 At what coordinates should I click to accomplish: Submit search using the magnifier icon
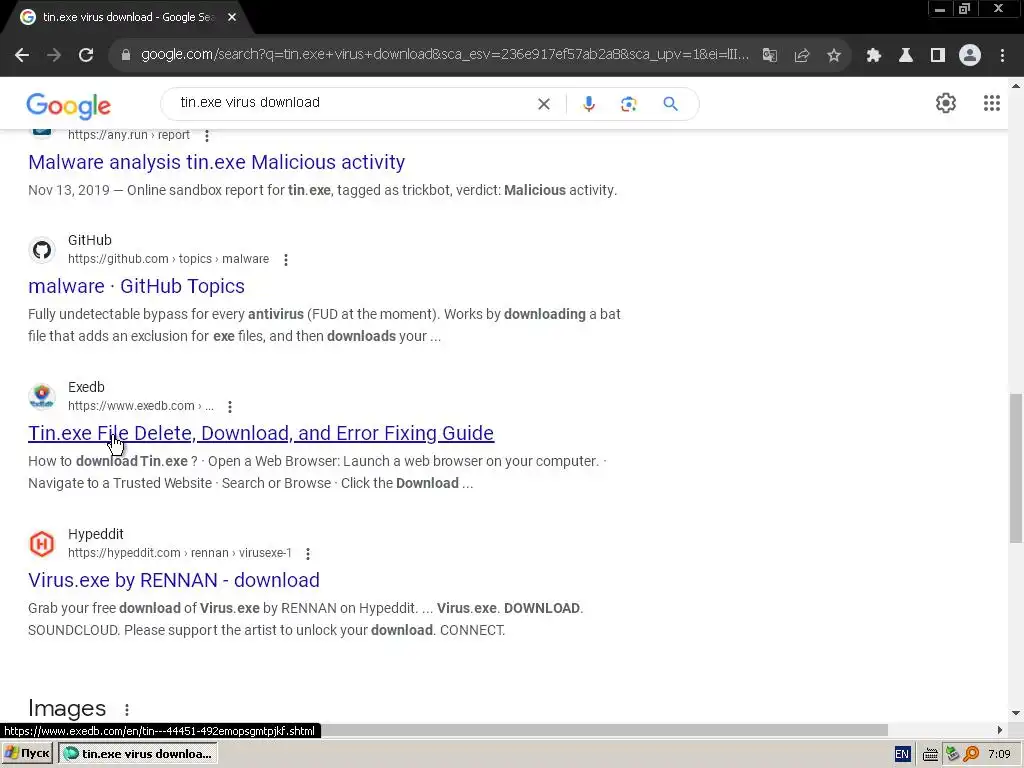(670, 104)
